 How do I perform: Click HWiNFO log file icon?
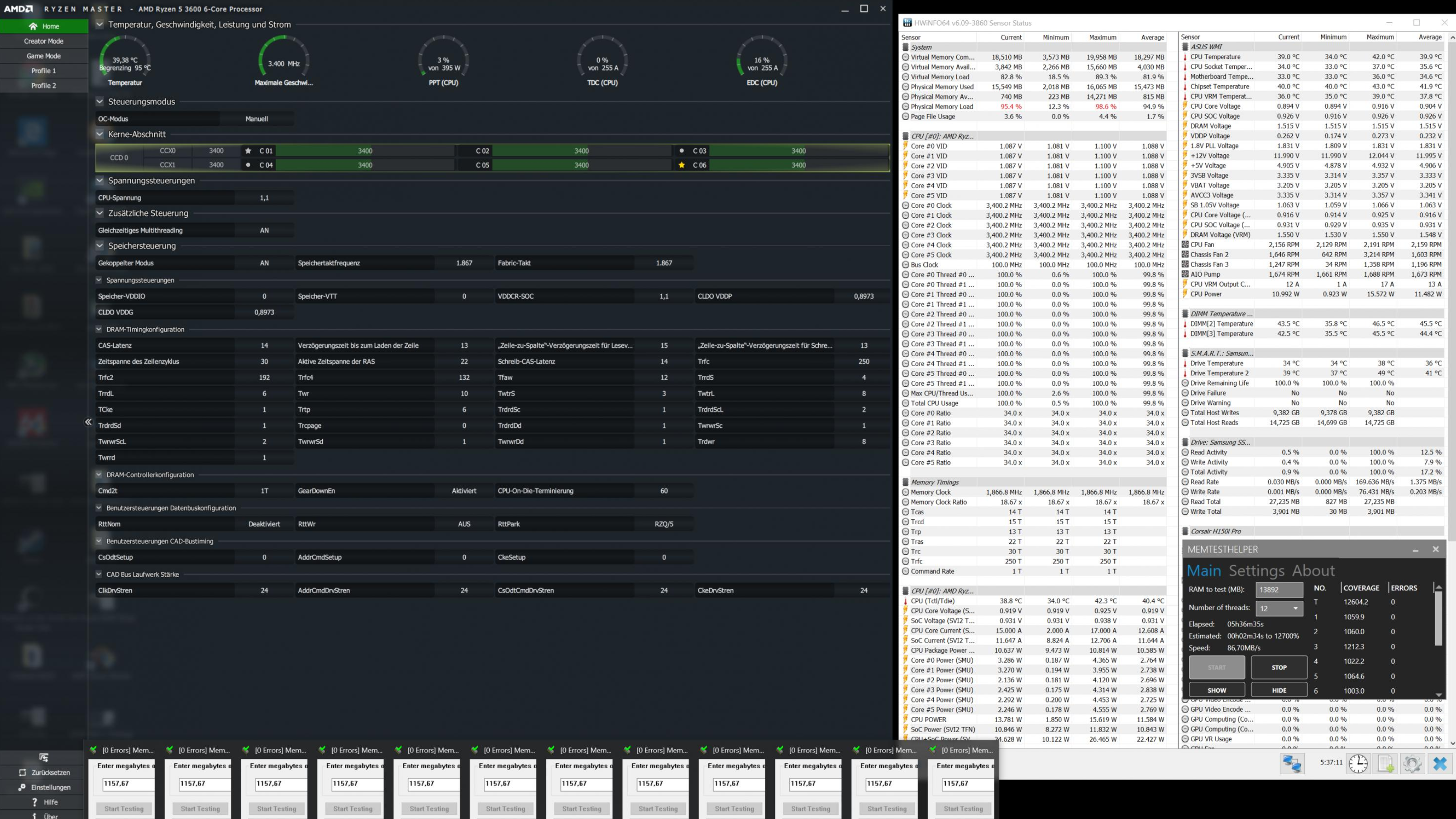1385,764
